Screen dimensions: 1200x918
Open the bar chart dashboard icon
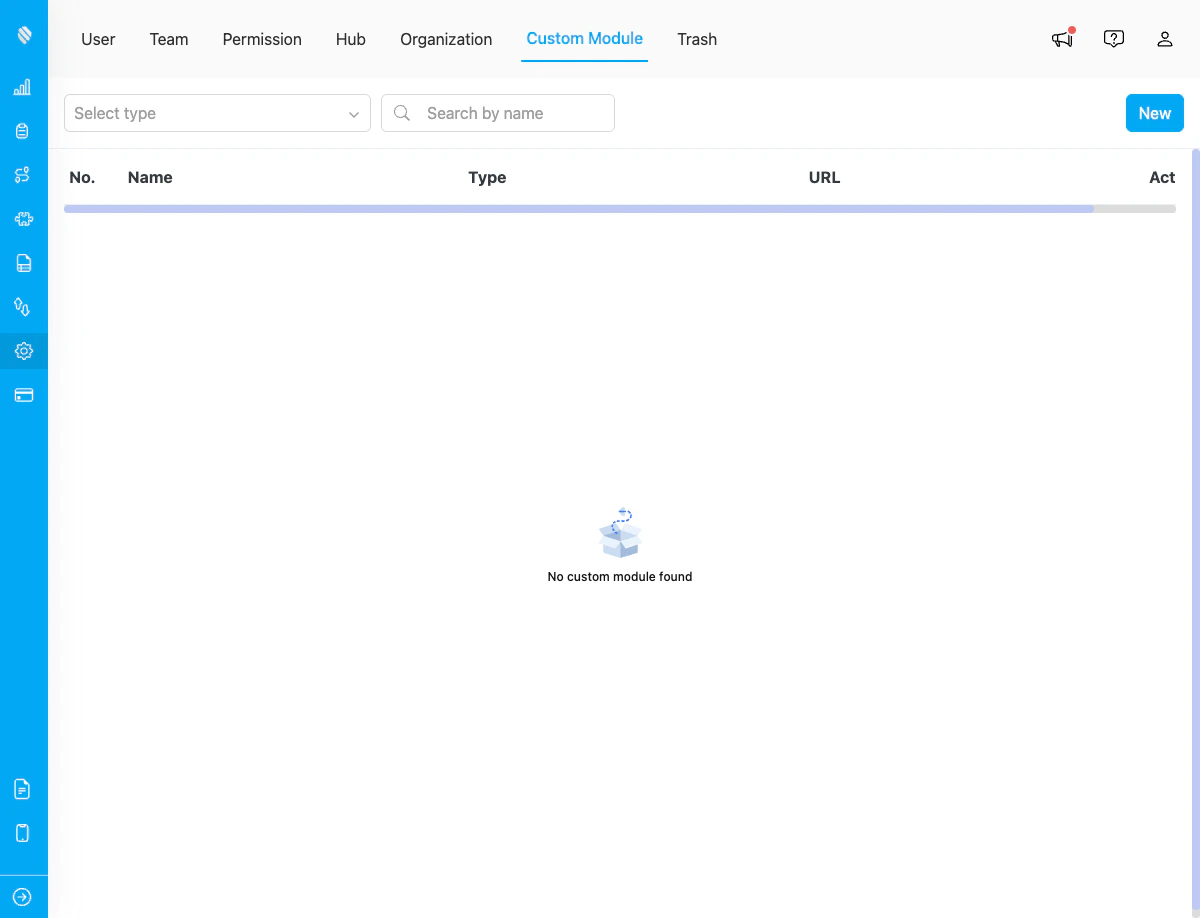pyautogui.click(x=23, y=87)
